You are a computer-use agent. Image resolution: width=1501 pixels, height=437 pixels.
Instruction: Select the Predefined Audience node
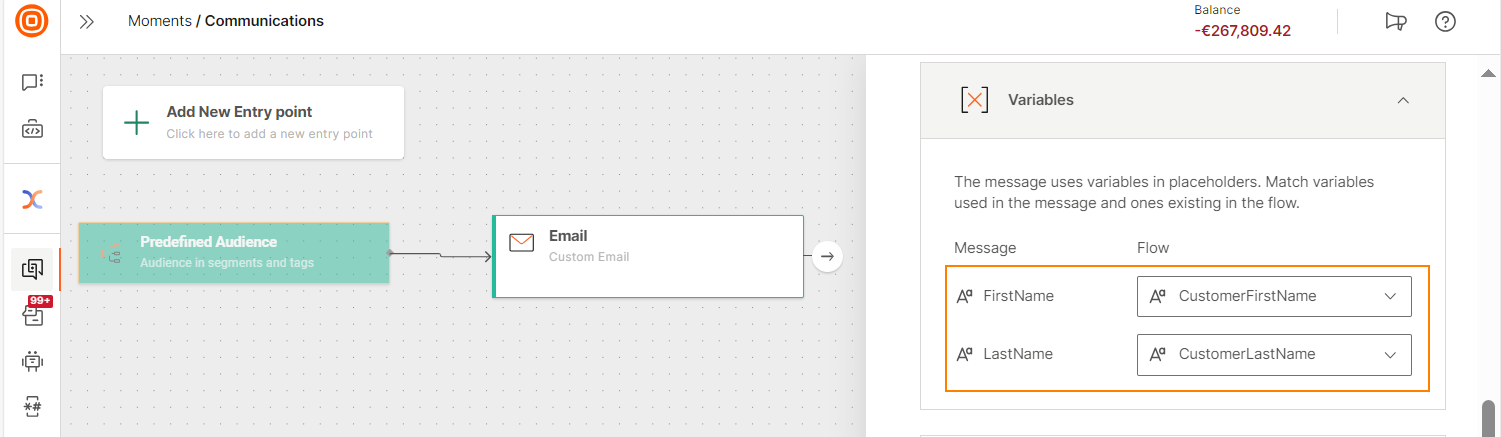[x=234, y=253]
